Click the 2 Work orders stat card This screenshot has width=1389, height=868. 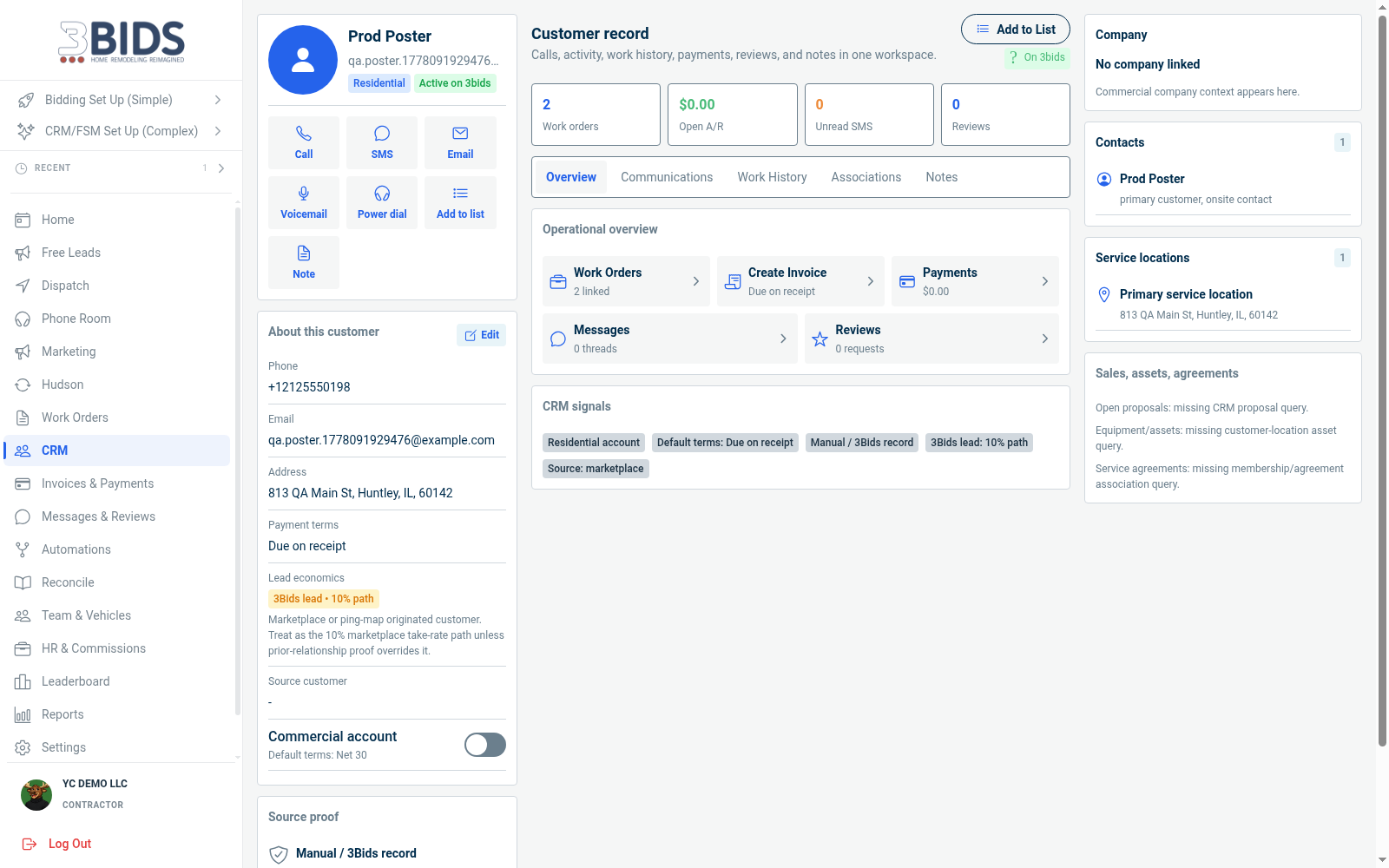click(596, 115)
